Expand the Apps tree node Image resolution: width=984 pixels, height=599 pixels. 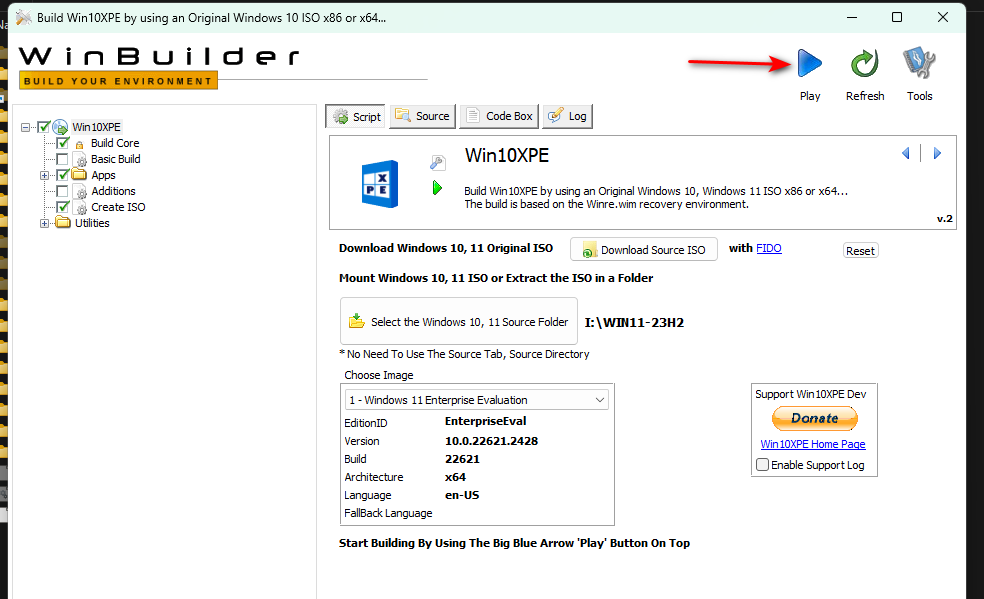(44, 176)
